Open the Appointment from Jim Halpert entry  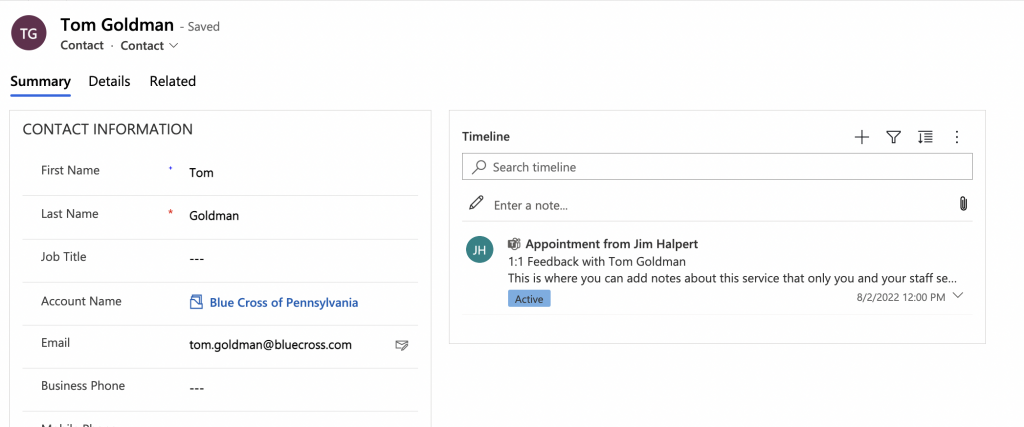click(x=611, y=244)
